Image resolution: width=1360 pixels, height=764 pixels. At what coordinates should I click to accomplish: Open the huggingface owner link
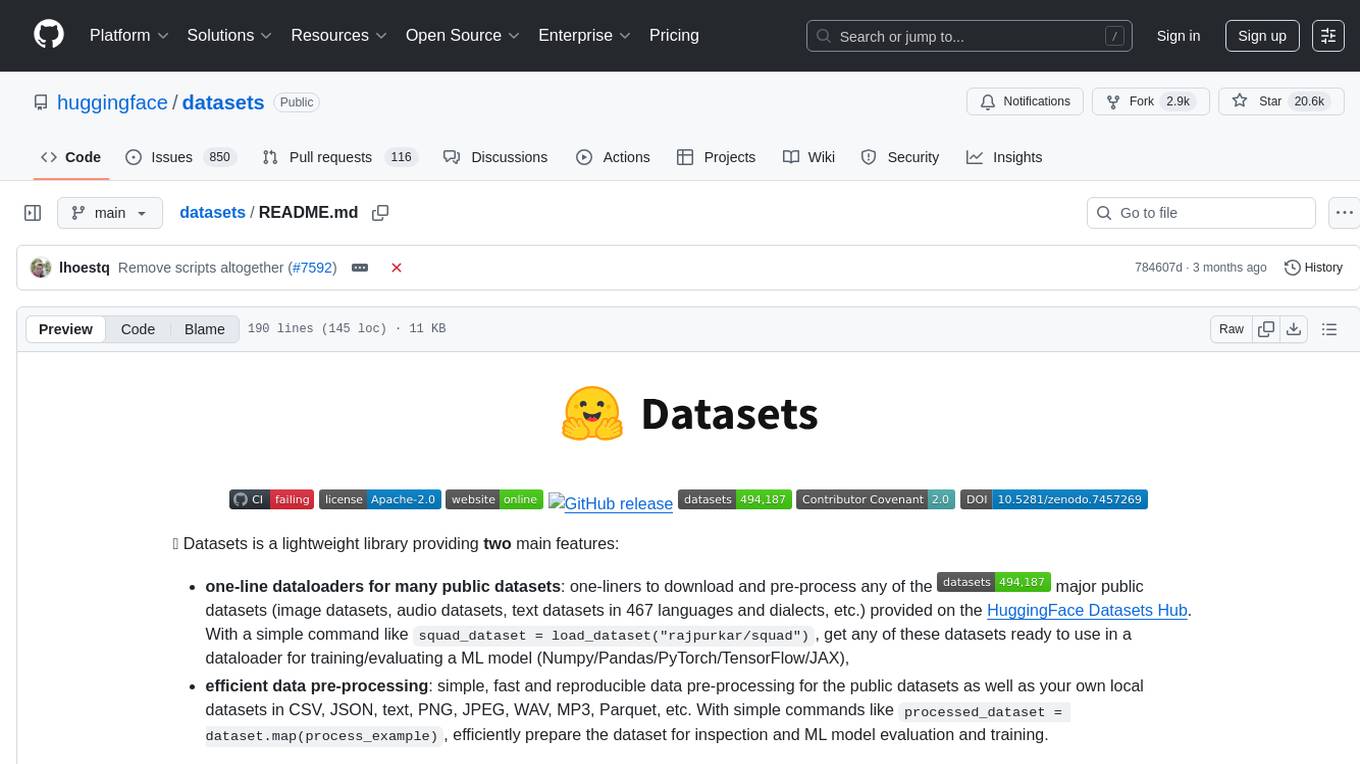112,102
